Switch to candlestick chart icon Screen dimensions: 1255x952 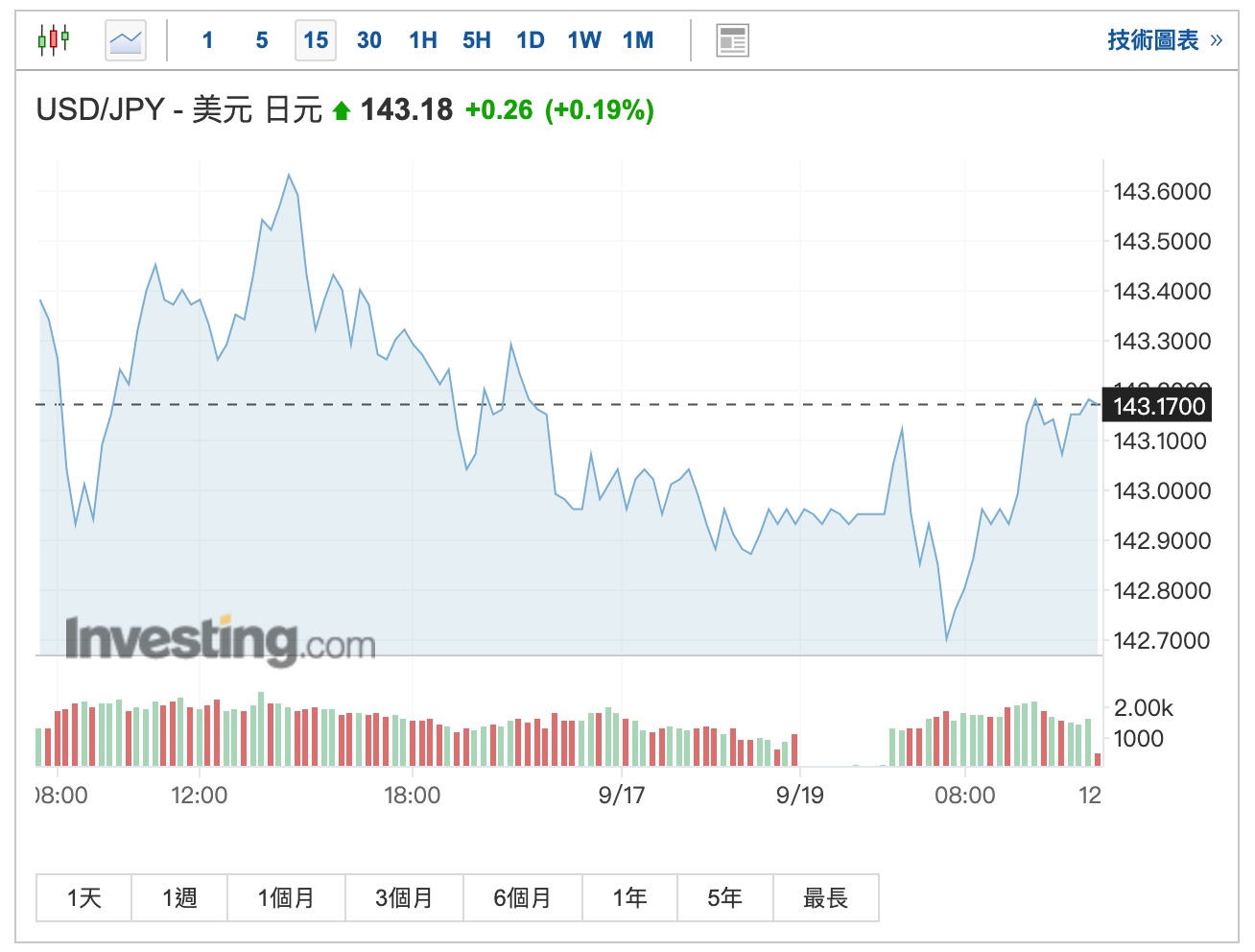coord(54,40)
